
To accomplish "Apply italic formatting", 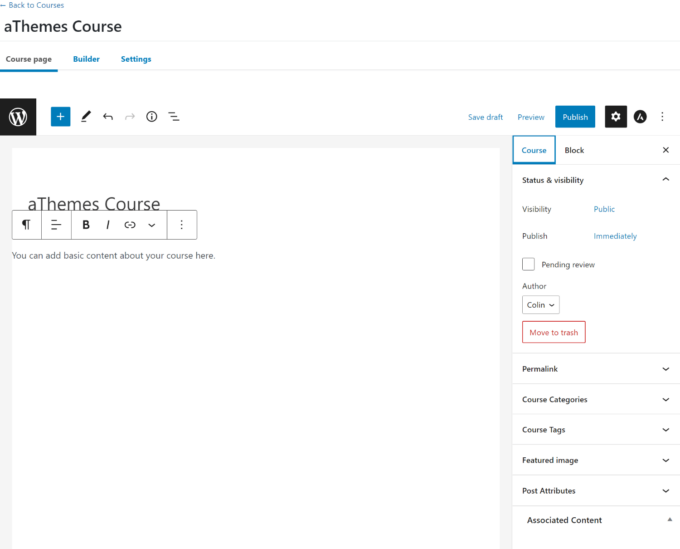I will (108, 225).
